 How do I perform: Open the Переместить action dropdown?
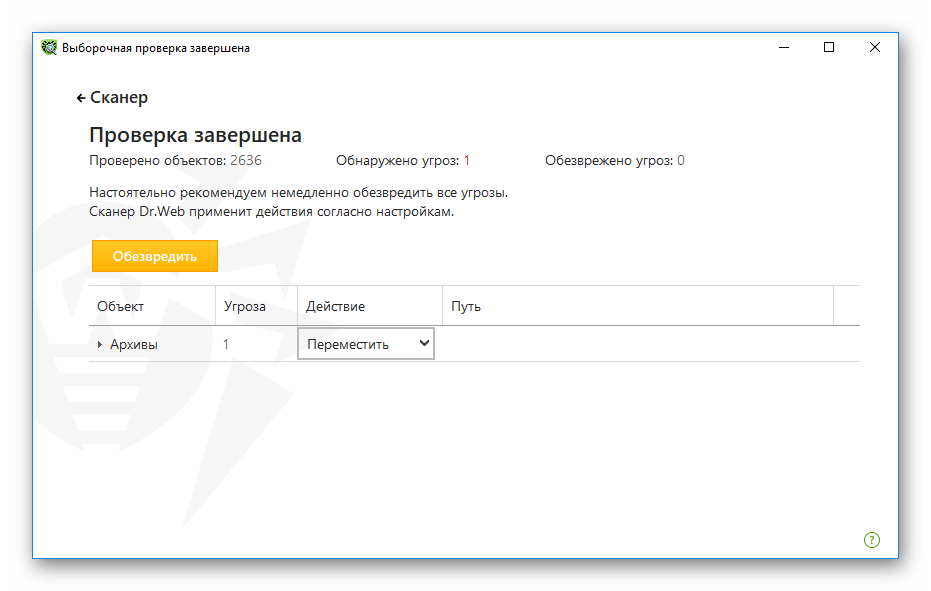(x=366, y=344)
